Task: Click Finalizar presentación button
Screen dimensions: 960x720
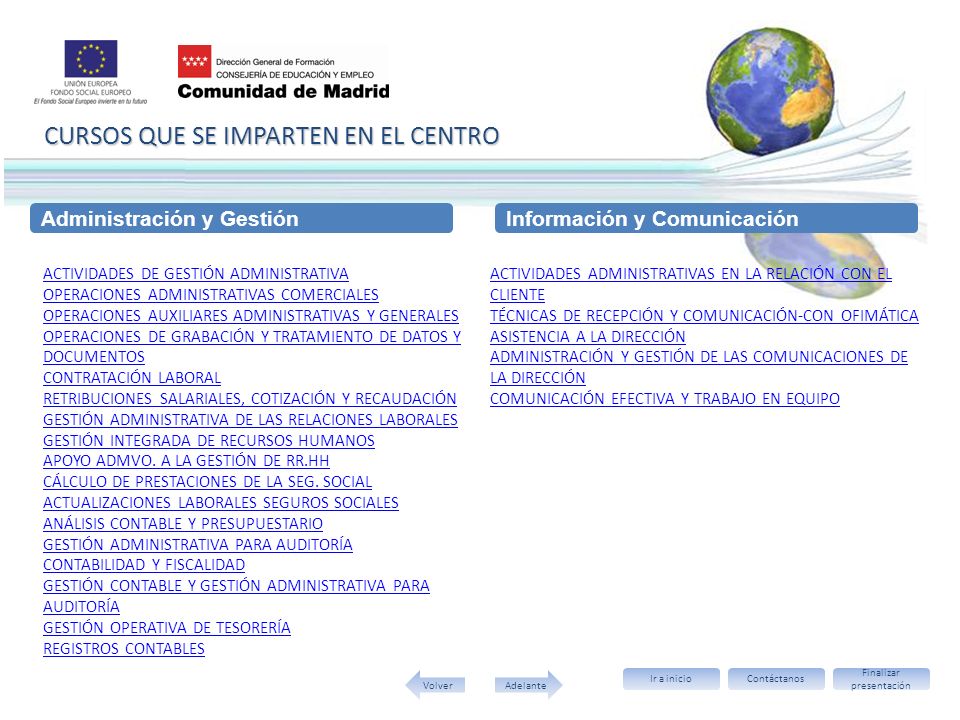Action: click(x=881, y=678)
